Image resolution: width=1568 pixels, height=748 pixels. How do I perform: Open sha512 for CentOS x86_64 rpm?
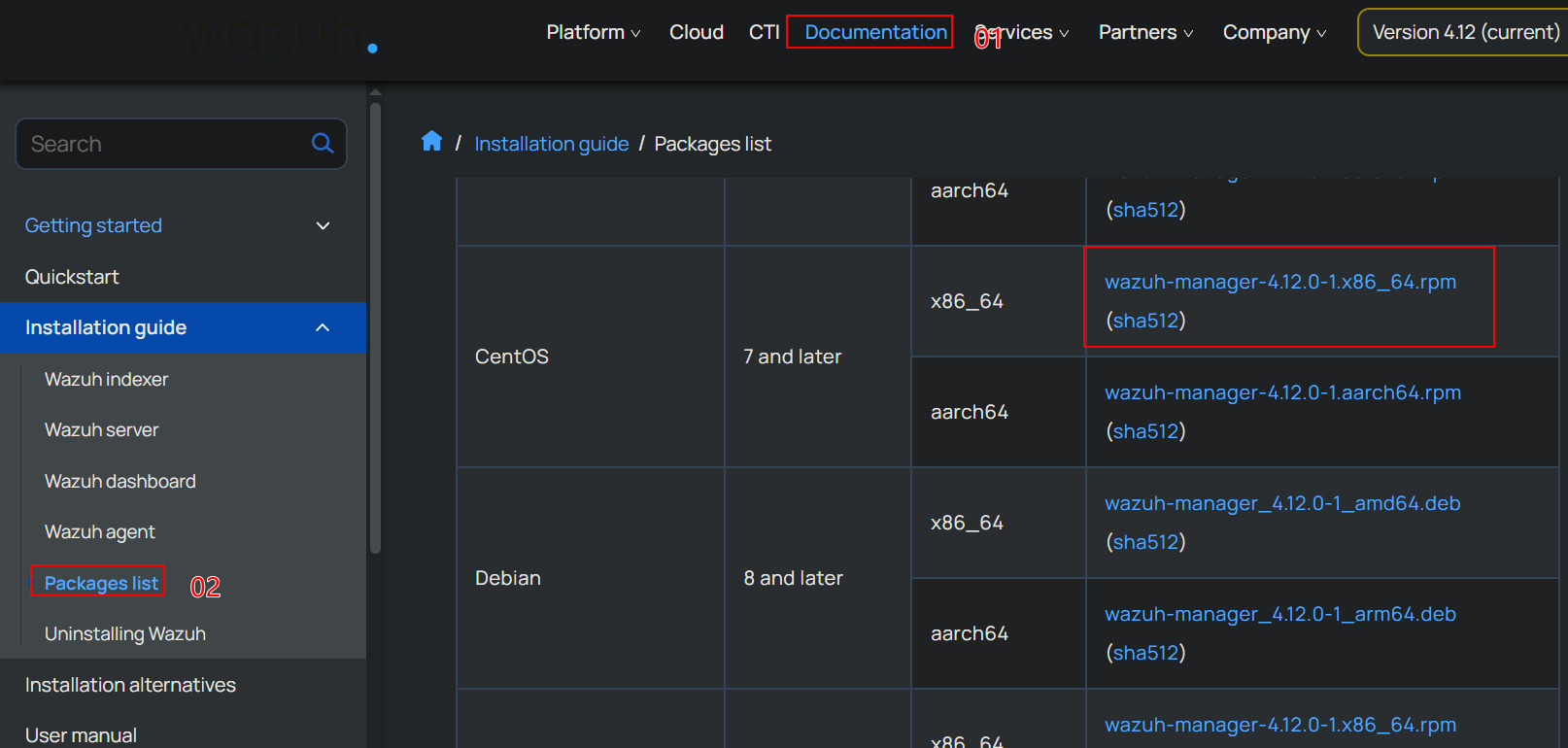[1146, 321]
